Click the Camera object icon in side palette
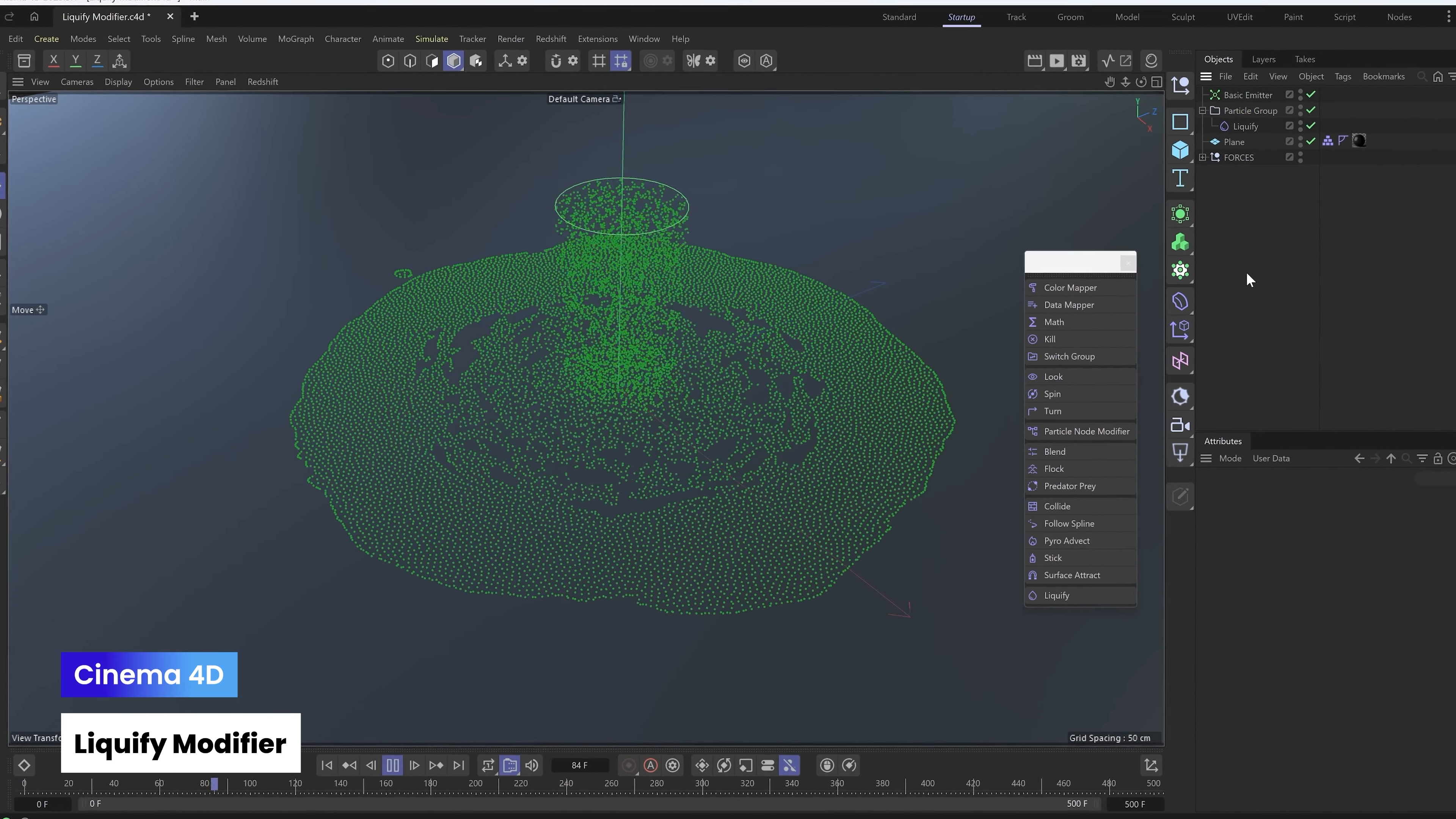Screen dimensions: 1456x819 click(x=1180, y=425)
